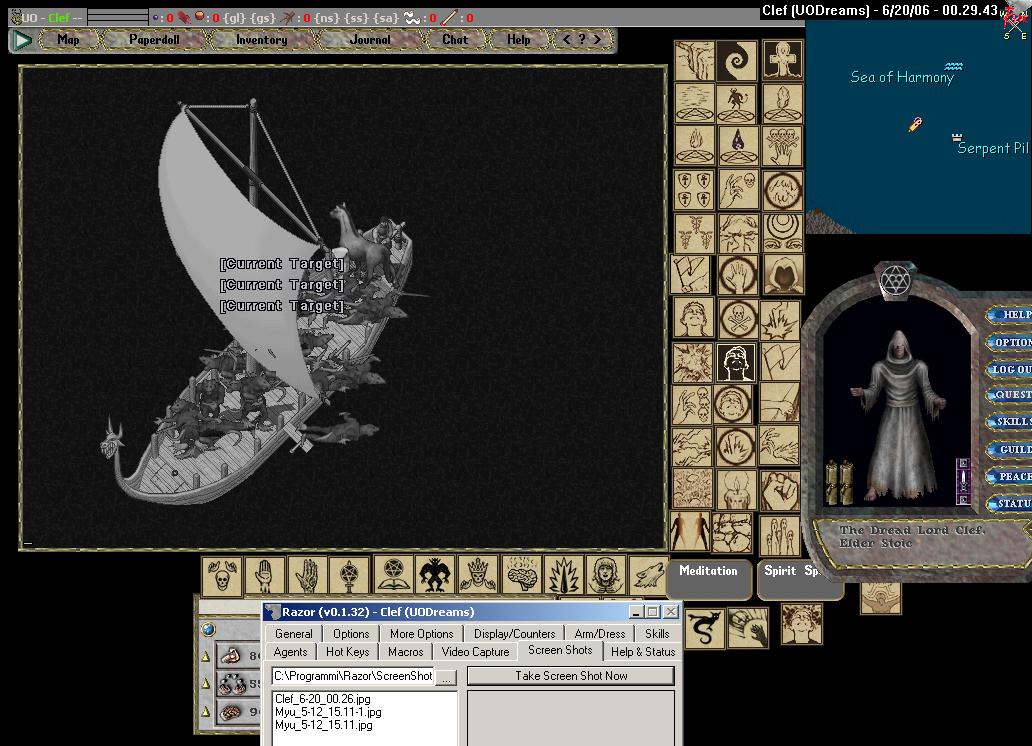
Task: Select the hooded figure spell icon
Action: (x=783, y=275)
